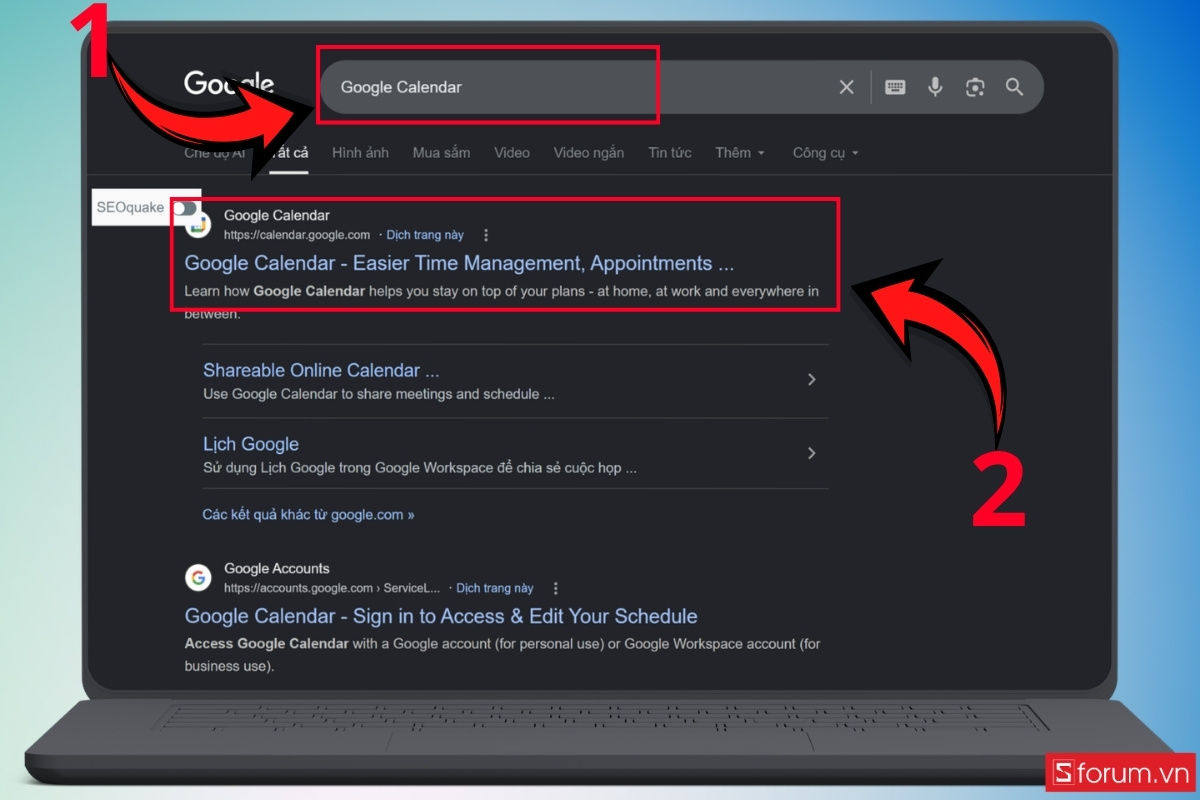Open the Lịch Google chevron arrow
The height and width of the screenshot is (800, 1200).
point(812,453)
